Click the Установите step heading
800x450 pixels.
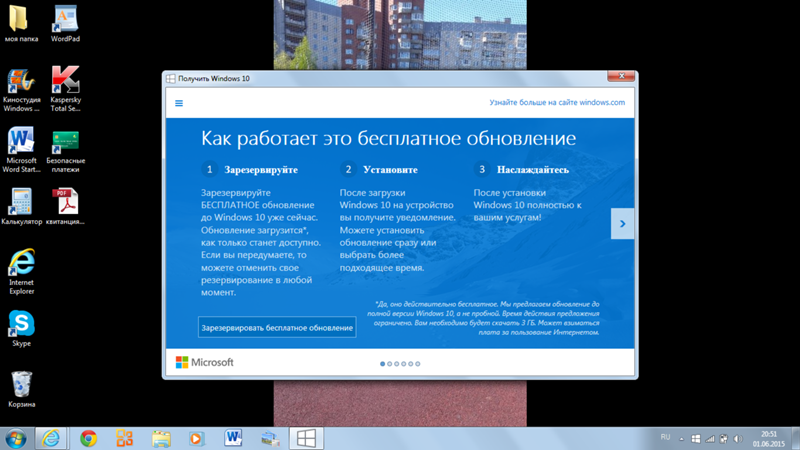pos(390,170)
